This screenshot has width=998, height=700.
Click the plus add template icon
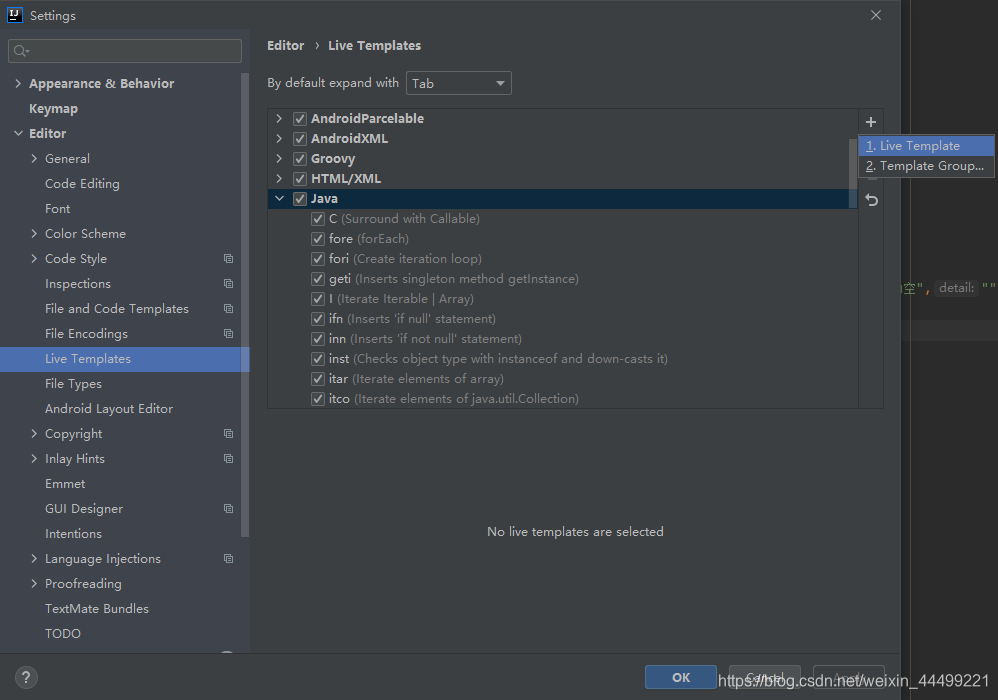click(871, 122)
